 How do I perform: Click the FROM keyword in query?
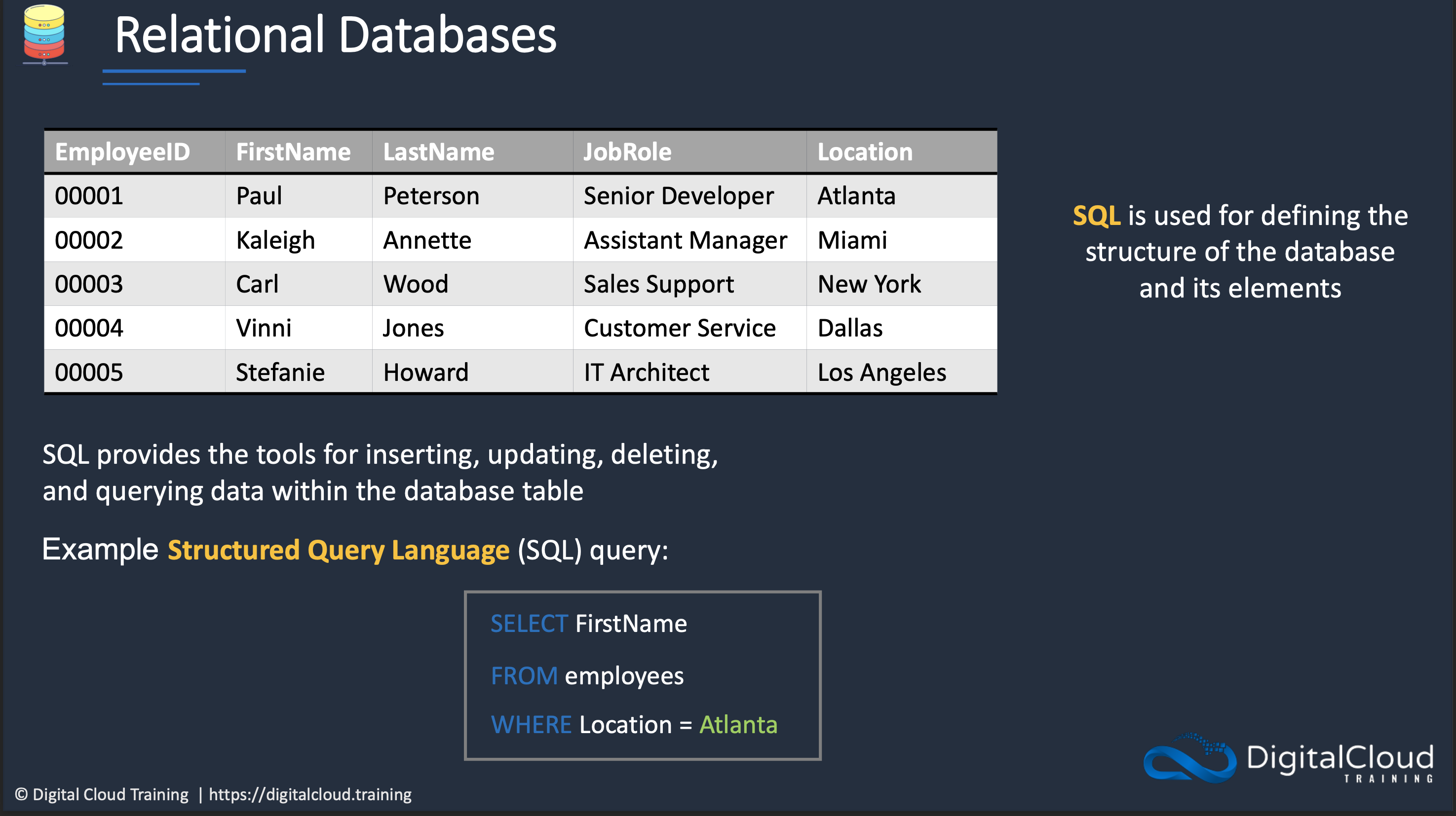click(x=524, y=676)
